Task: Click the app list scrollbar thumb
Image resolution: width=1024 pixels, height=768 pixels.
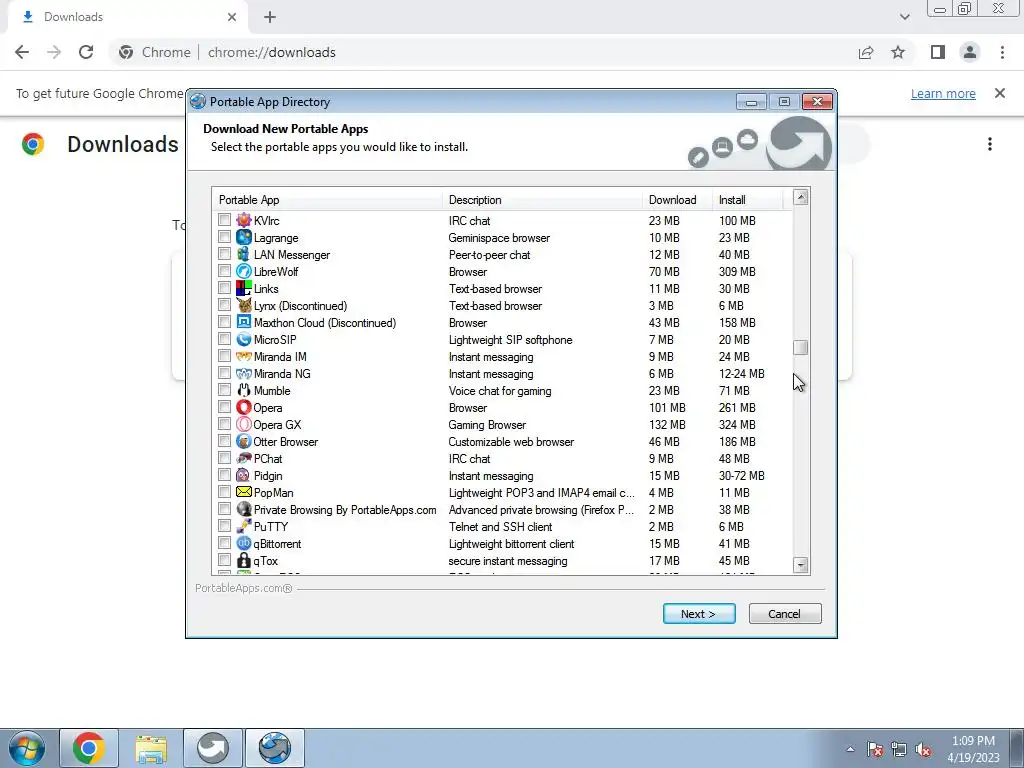Action: click(801, 347)
